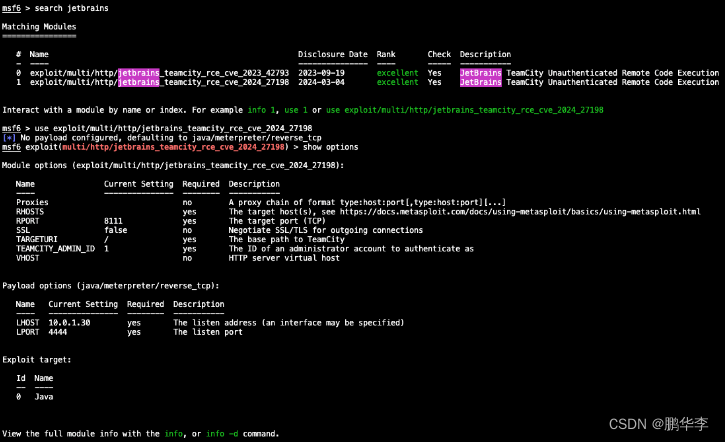Open the docs.metasploit.com URL
725x442 pixels.
click(x=520, y=212)
